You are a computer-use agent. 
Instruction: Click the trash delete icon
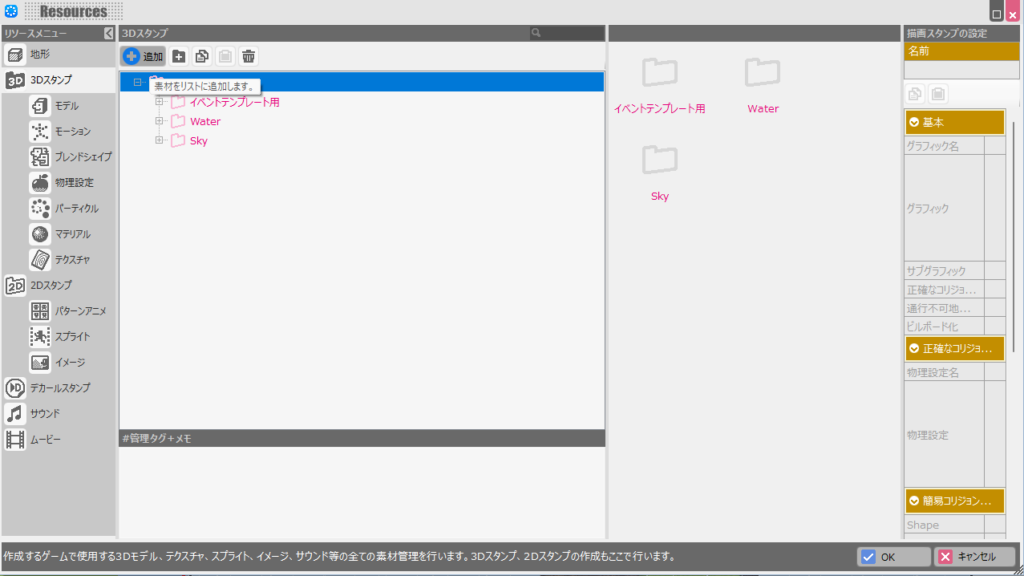pyautogui.click(x=248, y=57)
